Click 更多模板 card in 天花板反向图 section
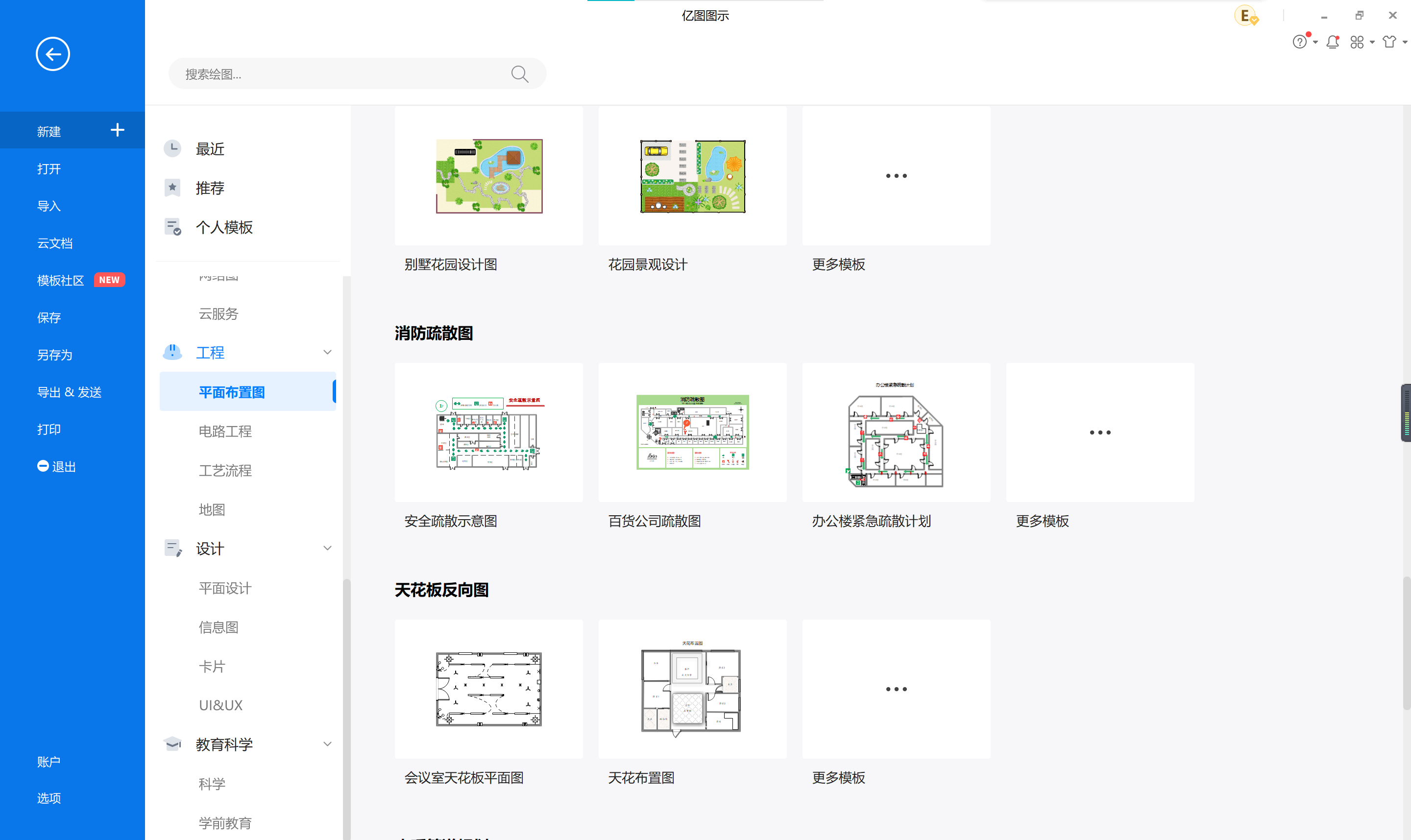Viewport: 1411px width, 840px height. [x=896, y=689]
